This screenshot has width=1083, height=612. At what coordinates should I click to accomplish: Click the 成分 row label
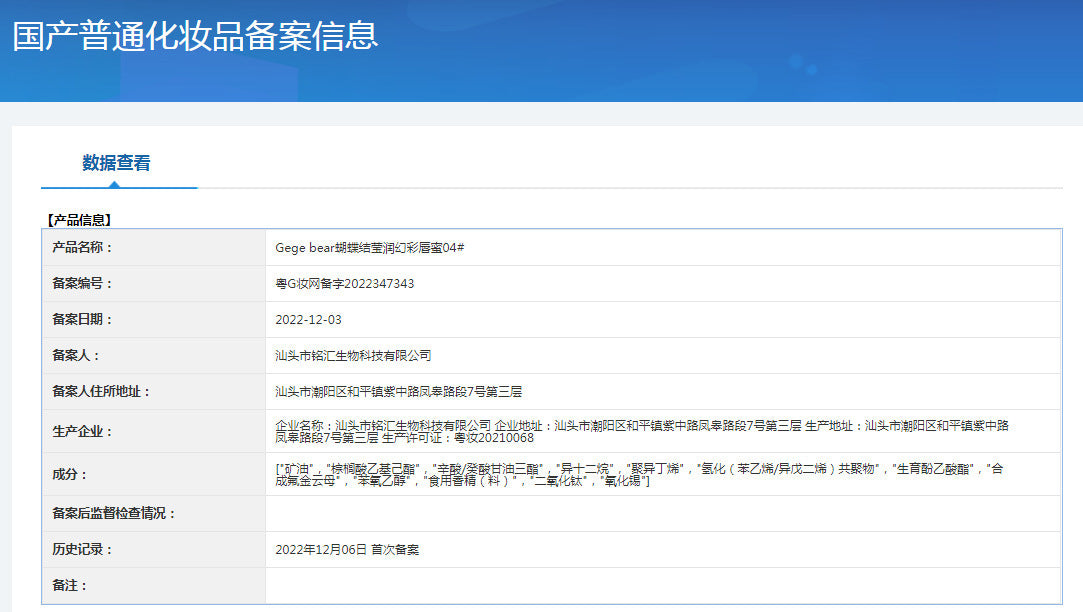70,474
